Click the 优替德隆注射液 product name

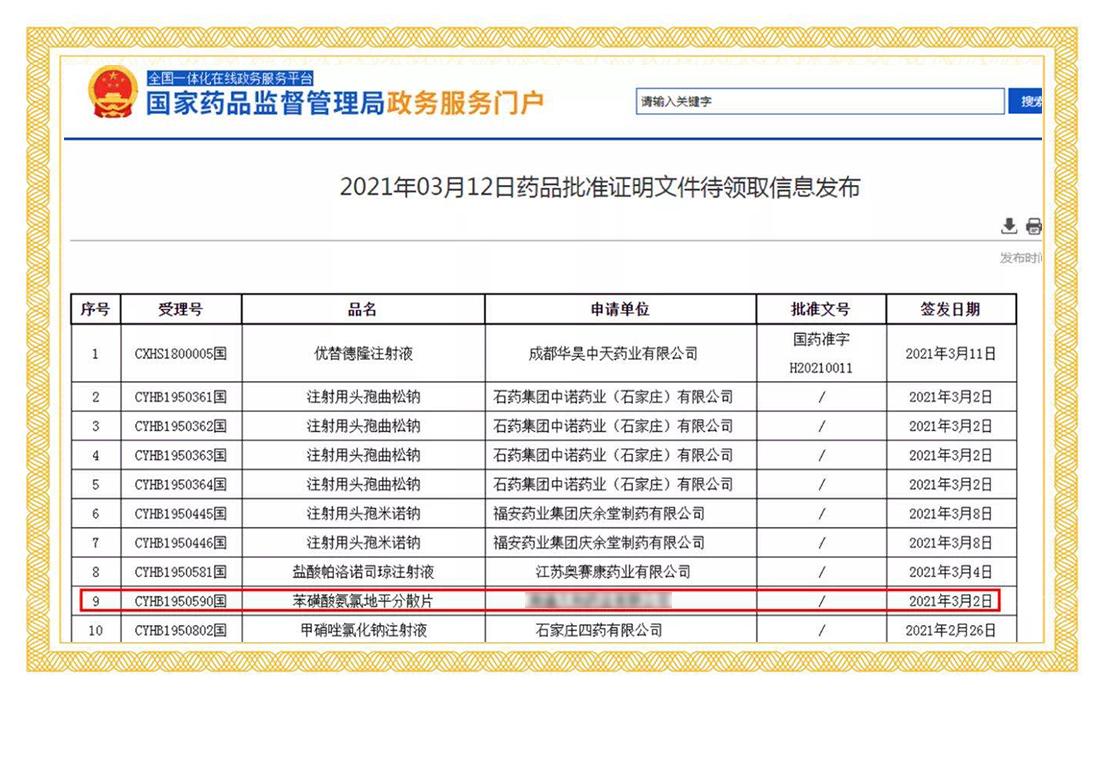(363, 353)
